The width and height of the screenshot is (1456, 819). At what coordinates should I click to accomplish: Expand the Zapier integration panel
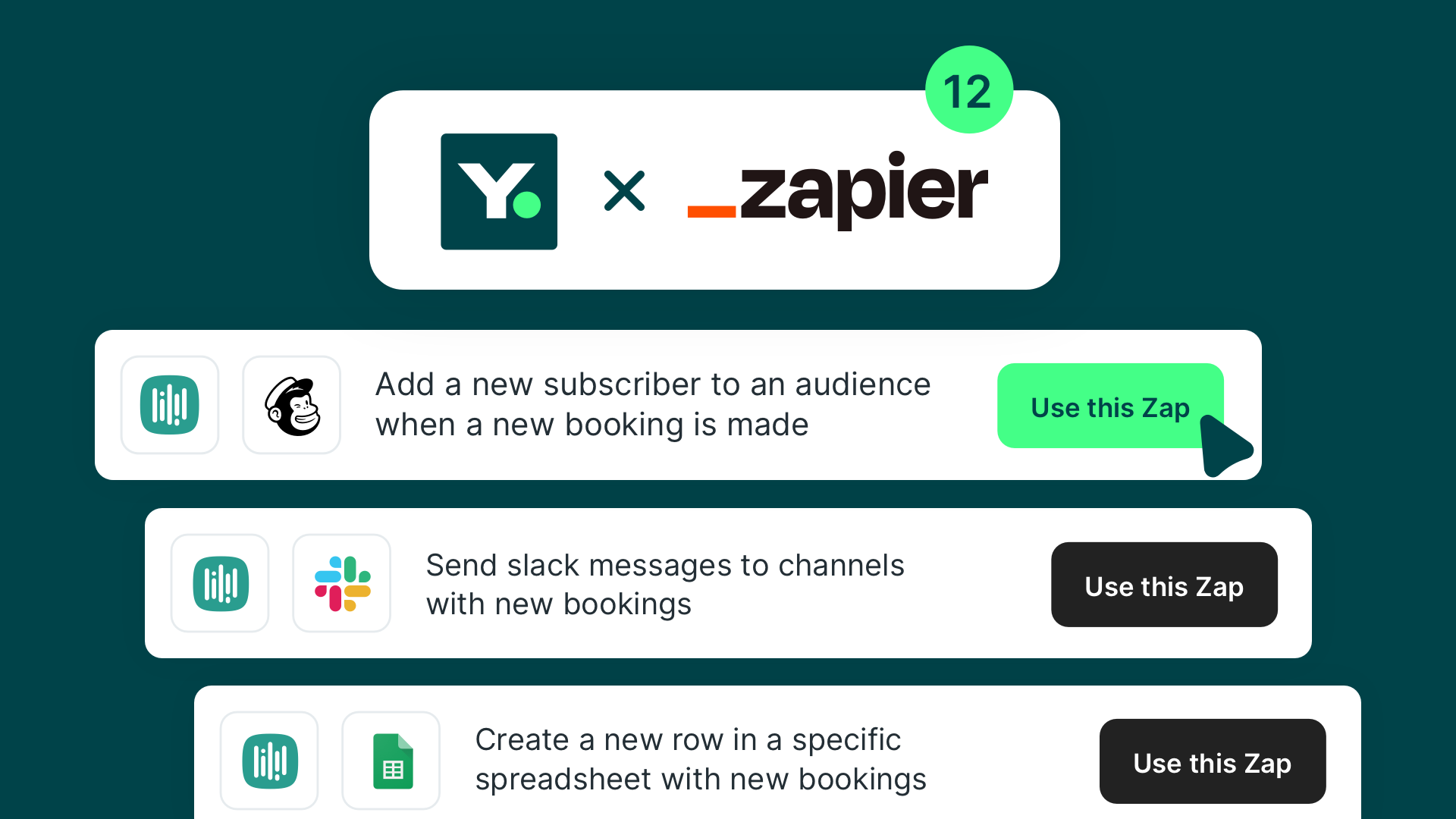713,190
